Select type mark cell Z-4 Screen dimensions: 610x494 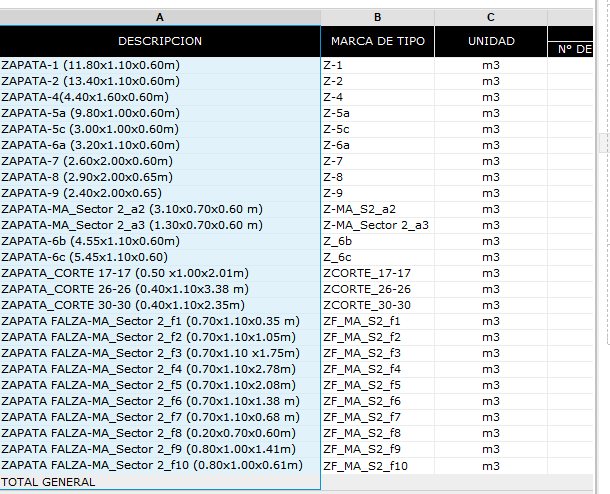coord(377,97)
